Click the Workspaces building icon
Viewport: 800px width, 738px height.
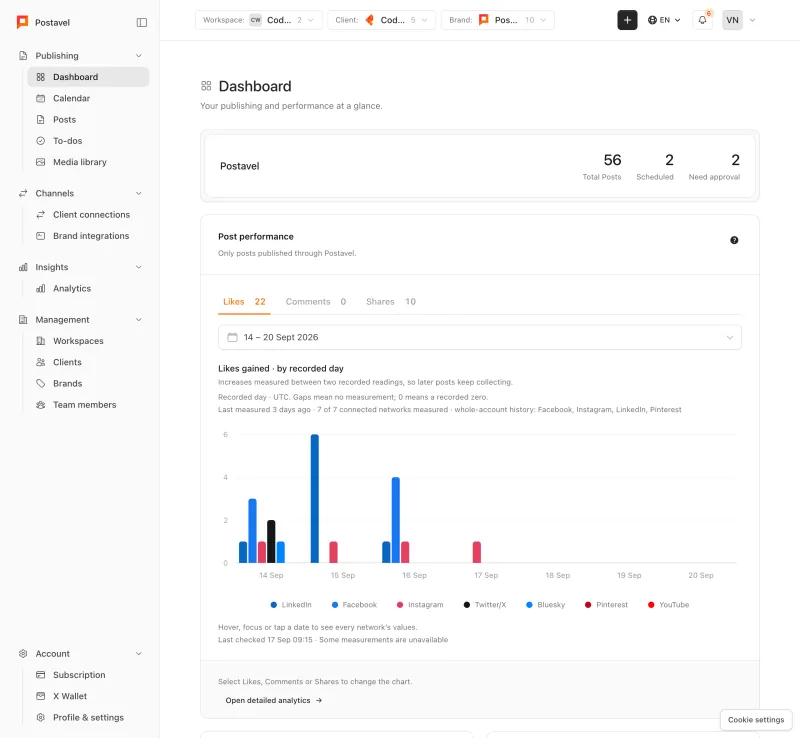click(41, 341)
